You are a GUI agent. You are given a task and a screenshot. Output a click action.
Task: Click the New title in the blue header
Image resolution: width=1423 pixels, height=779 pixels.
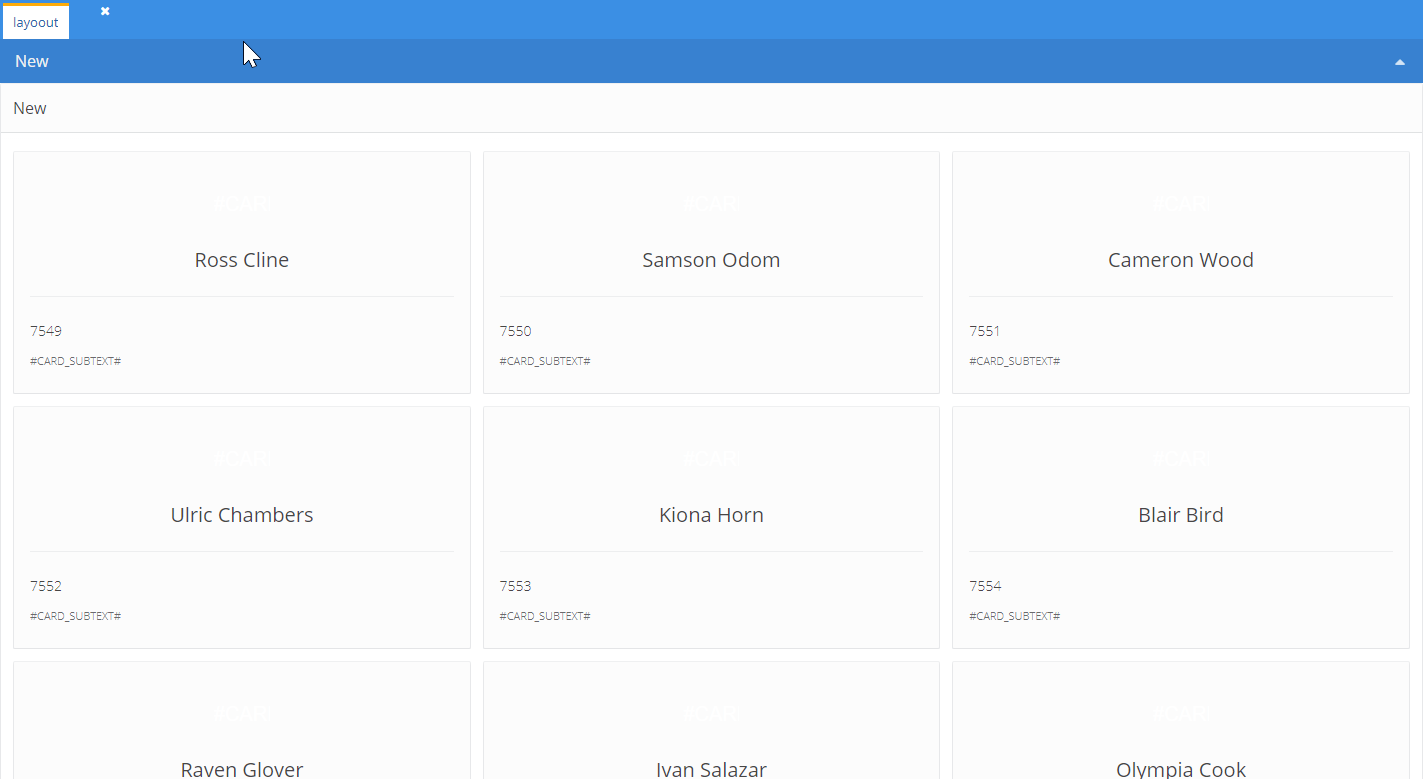(32, 61)
